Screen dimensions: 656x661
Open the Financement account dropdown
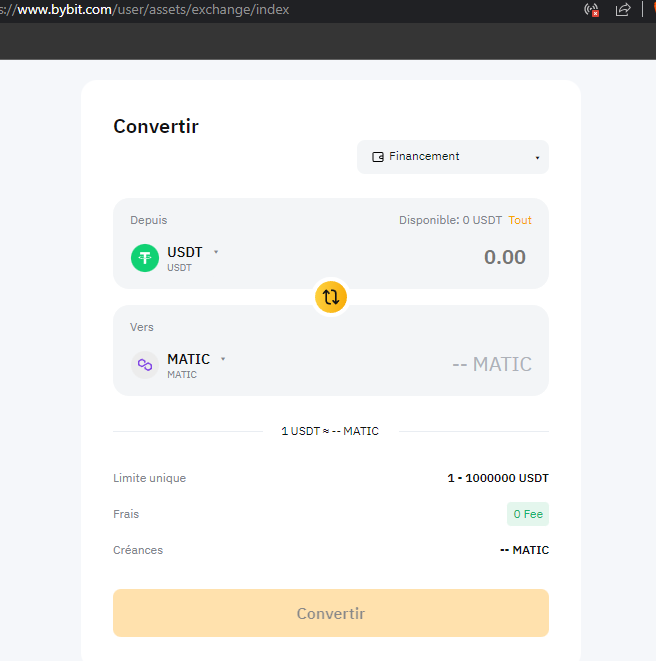coord(453,157)
